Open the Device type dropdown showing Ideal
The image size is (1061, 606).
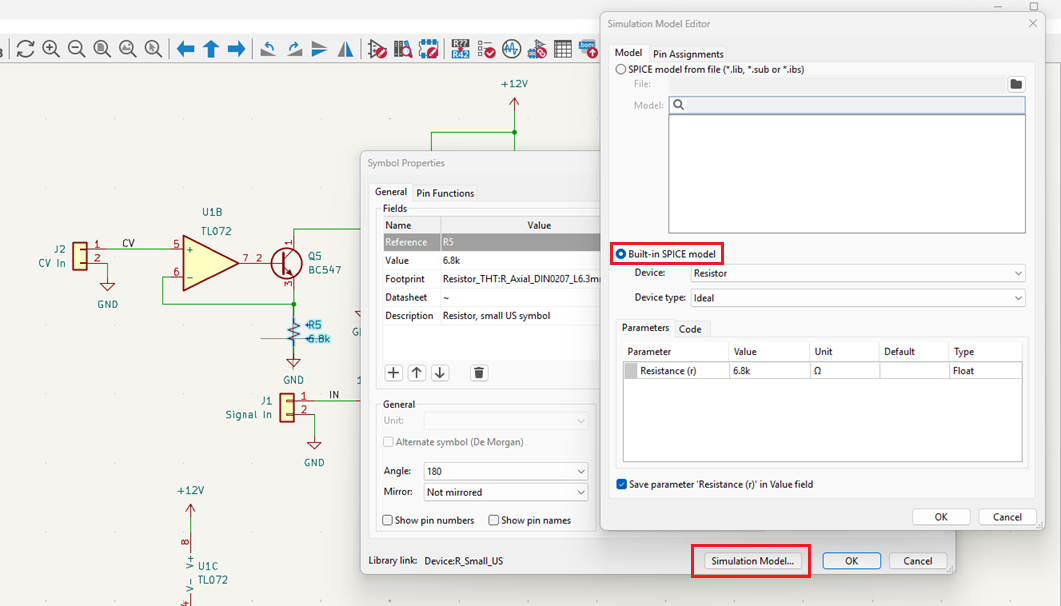858,298
